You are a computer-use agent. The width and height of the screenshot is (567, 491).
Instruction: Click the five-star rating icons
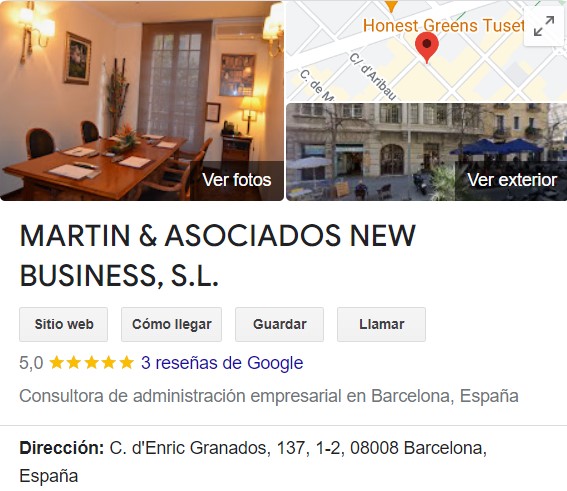91,363
